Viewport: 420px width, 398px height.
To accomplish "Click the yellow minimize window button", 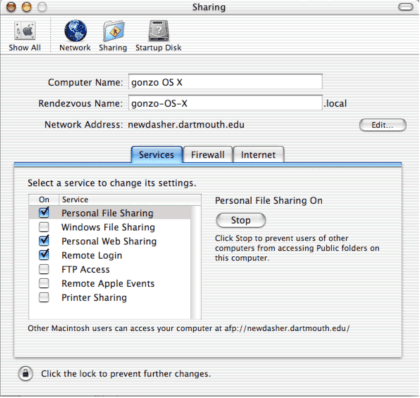I will (x=27, y=7).
